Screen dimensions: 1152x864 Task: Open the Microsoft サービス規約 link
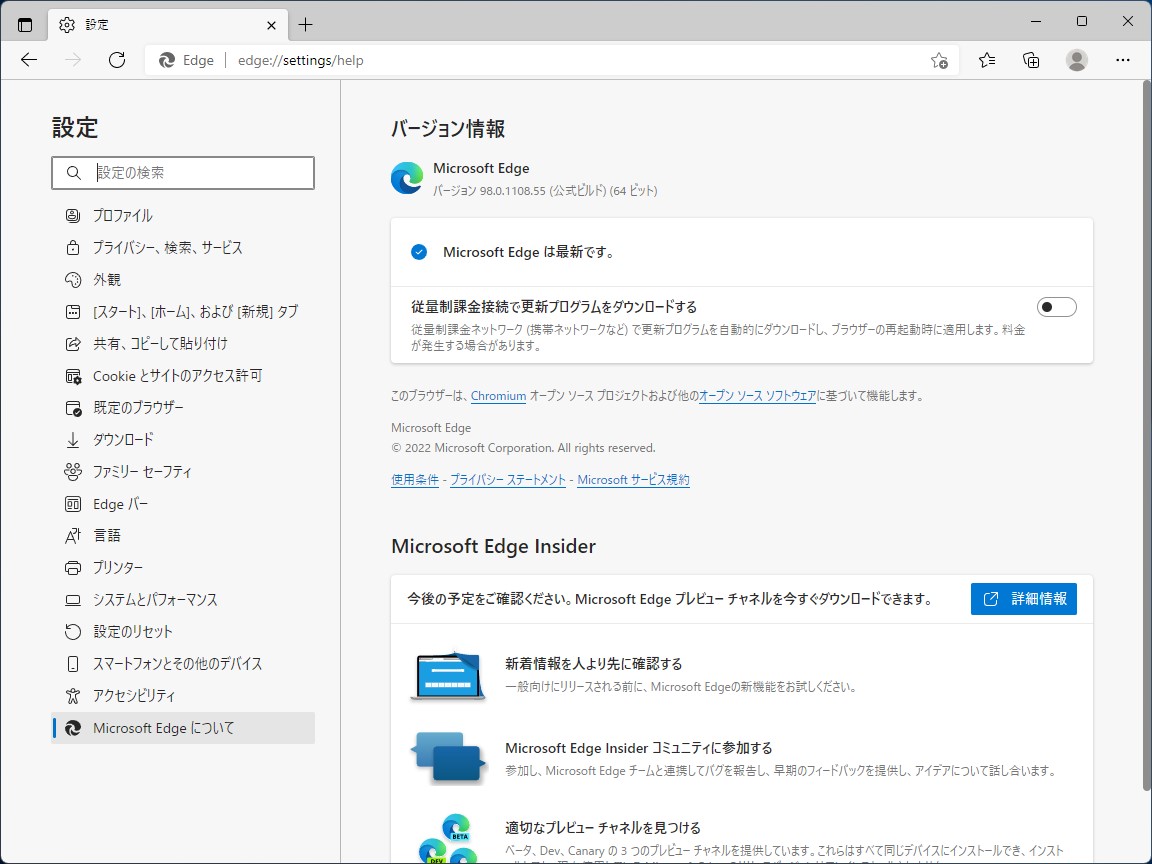pyautogui.click(x=633, y=479)
